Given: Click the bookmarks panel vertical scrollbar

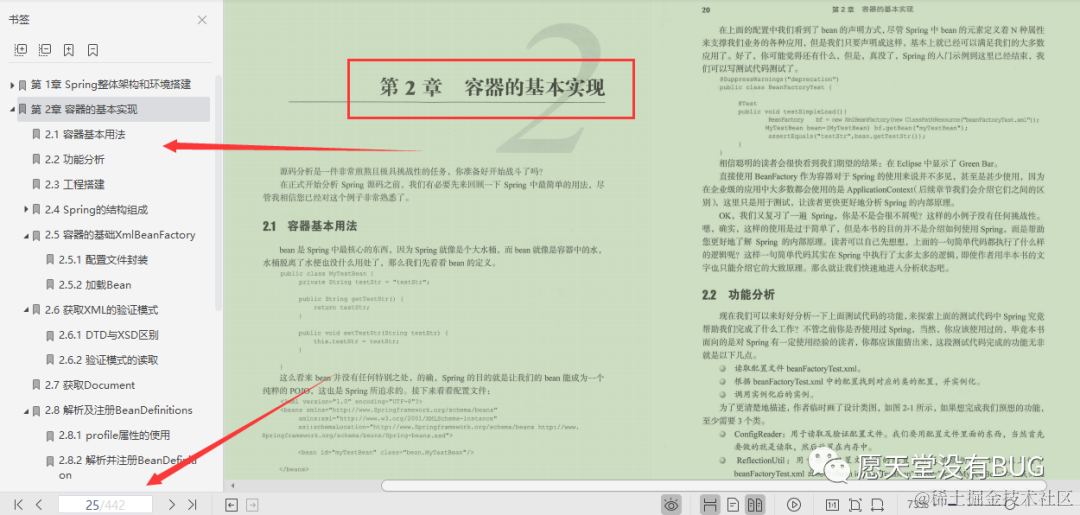Looking at the screenshot, I should (218, 193).
